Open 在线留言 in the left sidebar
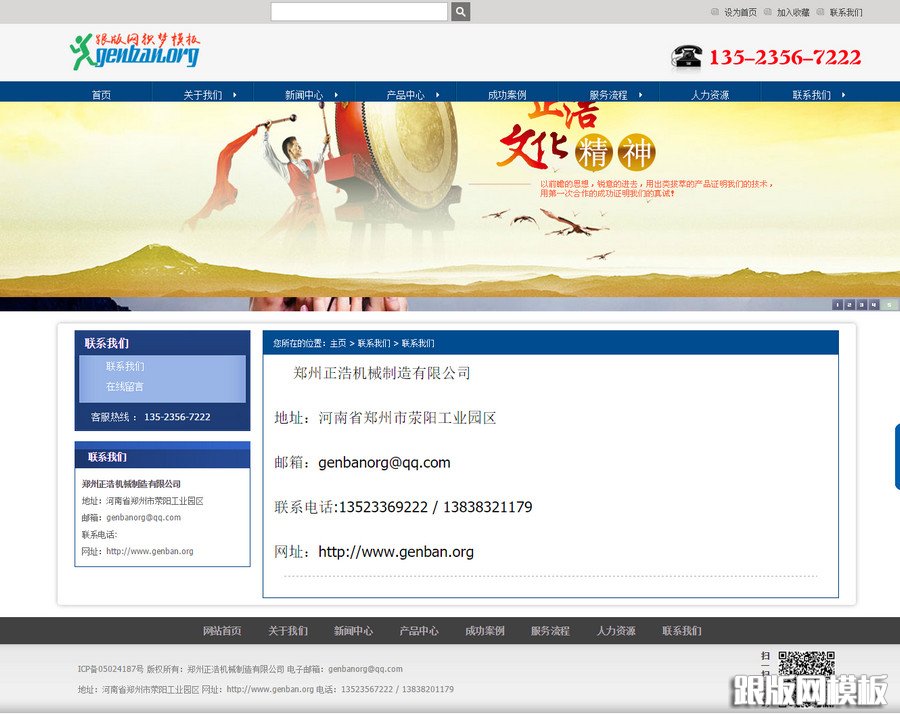This screenshot has height=714, width=900. (125, 386)
